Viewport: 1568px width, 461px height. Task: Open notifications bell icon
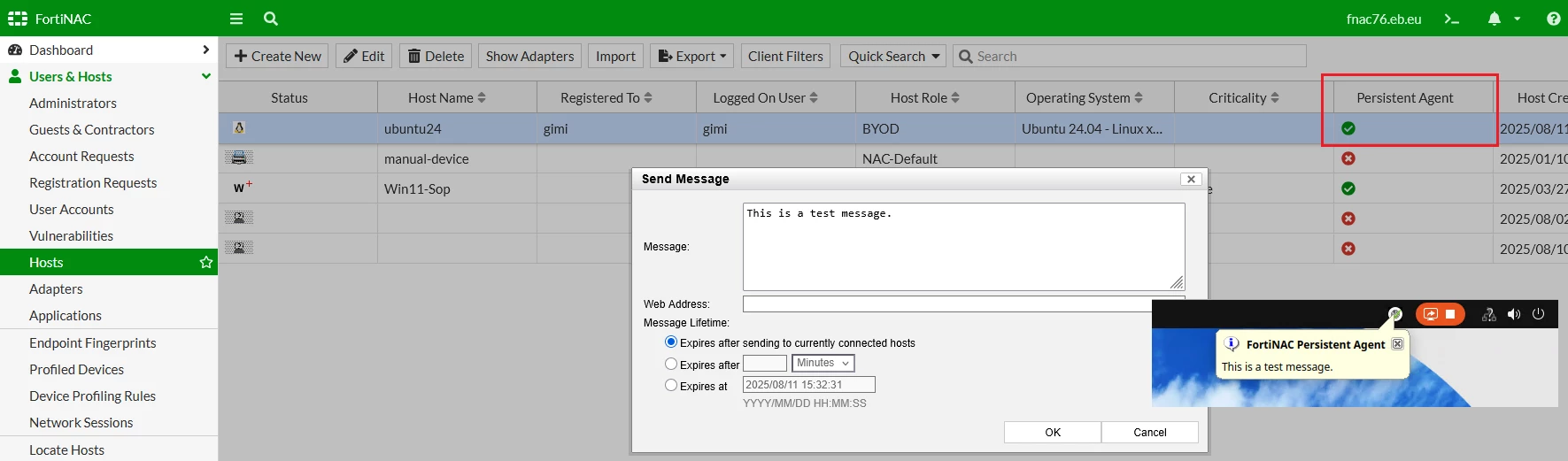1495,19
